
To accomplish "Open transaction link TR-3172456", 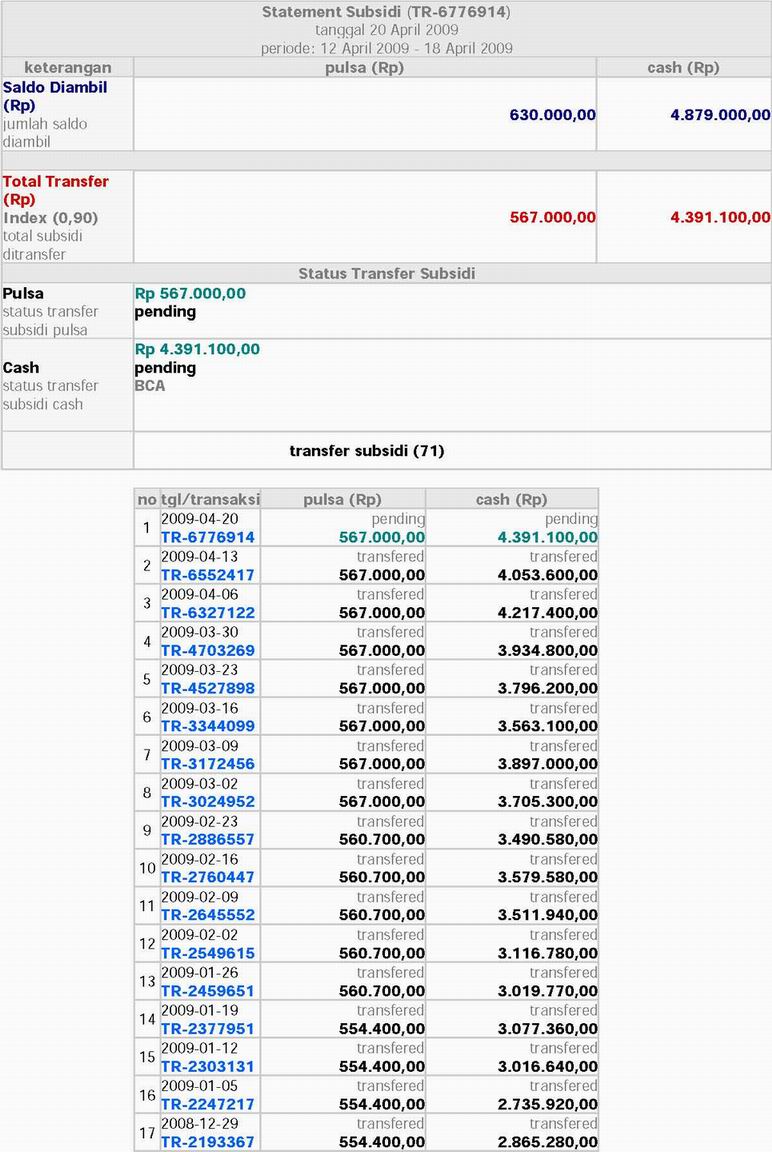I will coord(208,764).
